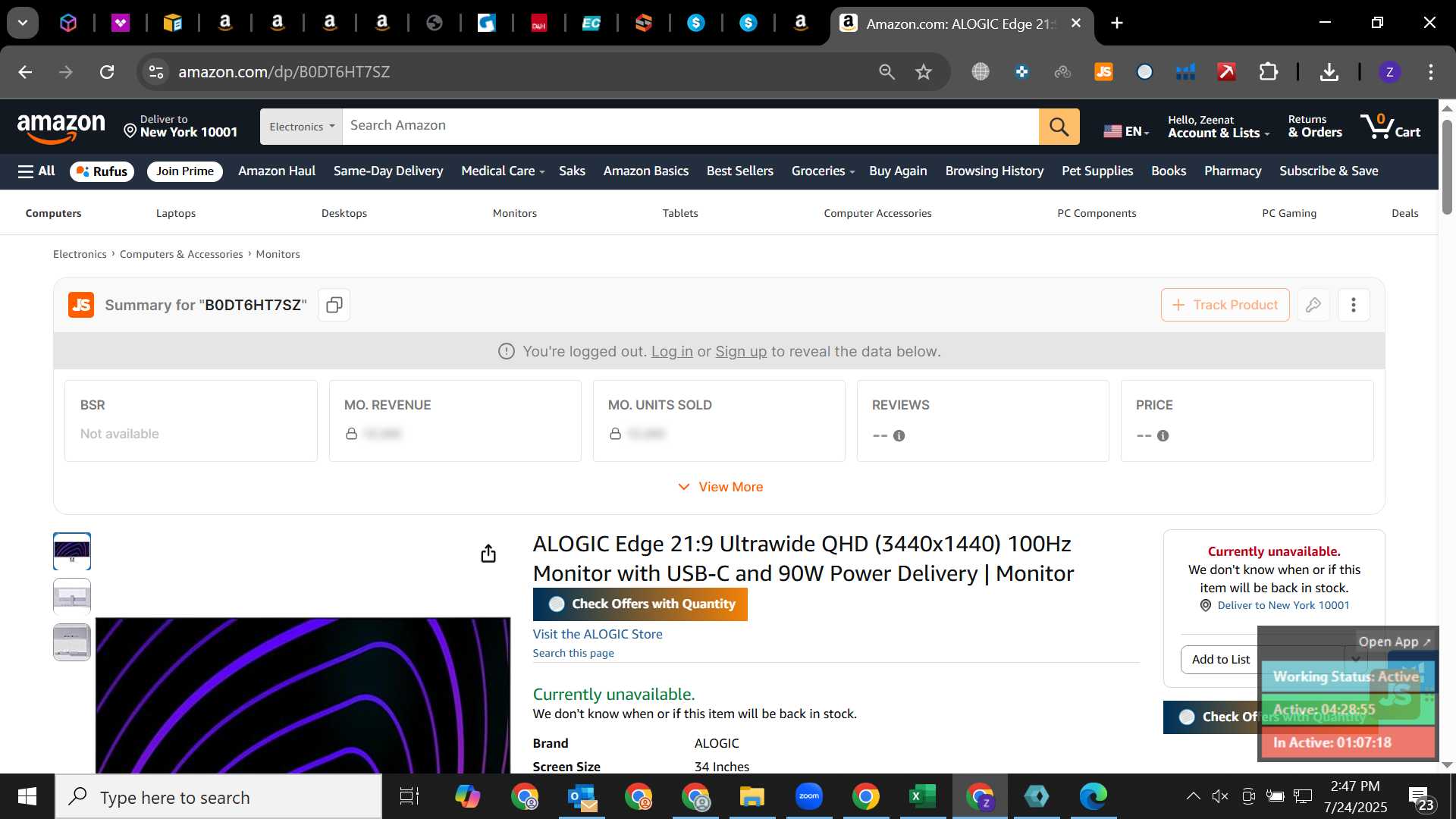
Task: Reload the page
Action: (x=107, y=72)
